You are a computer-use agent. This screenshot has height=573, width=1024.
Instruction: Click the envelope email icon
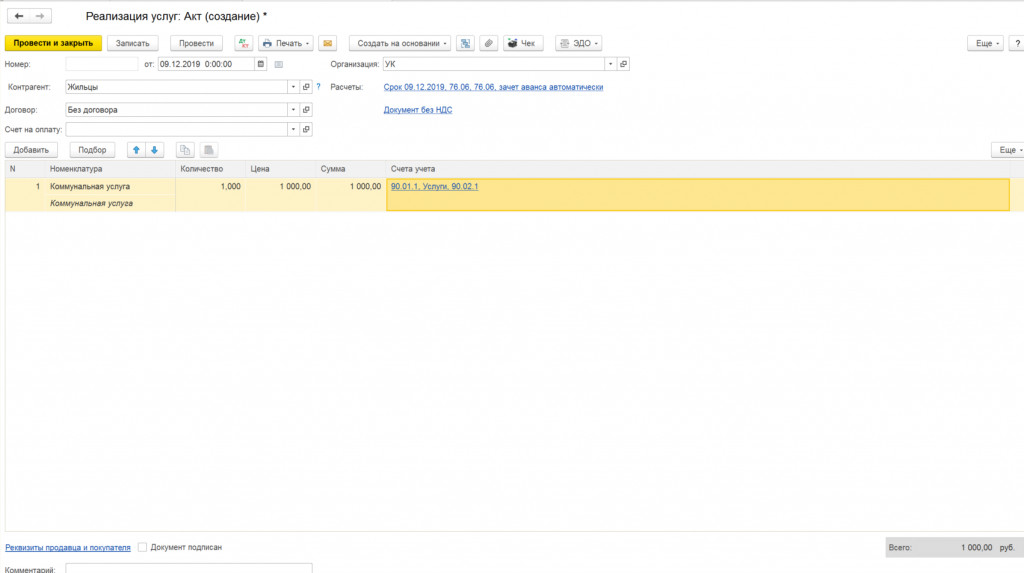[328, 43]
